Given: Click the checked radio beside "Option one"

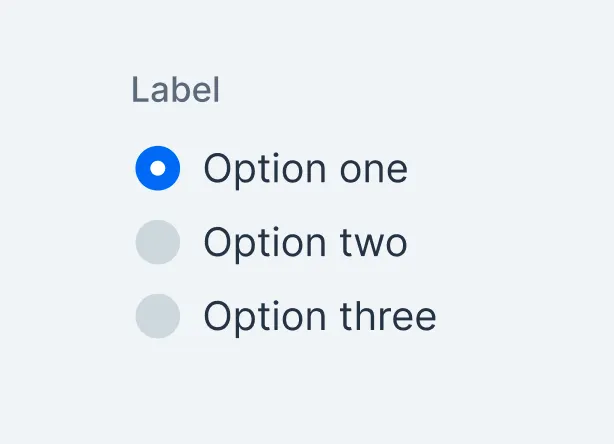Looking at the screenshot, I should [x=158, y=168].
